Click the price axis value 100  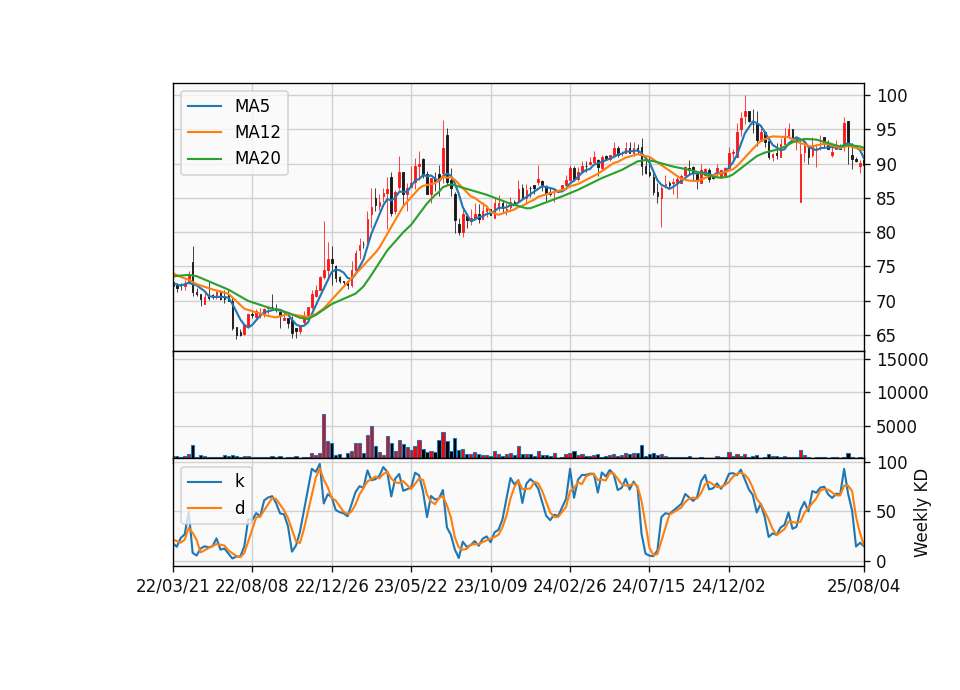coord(892,96)
